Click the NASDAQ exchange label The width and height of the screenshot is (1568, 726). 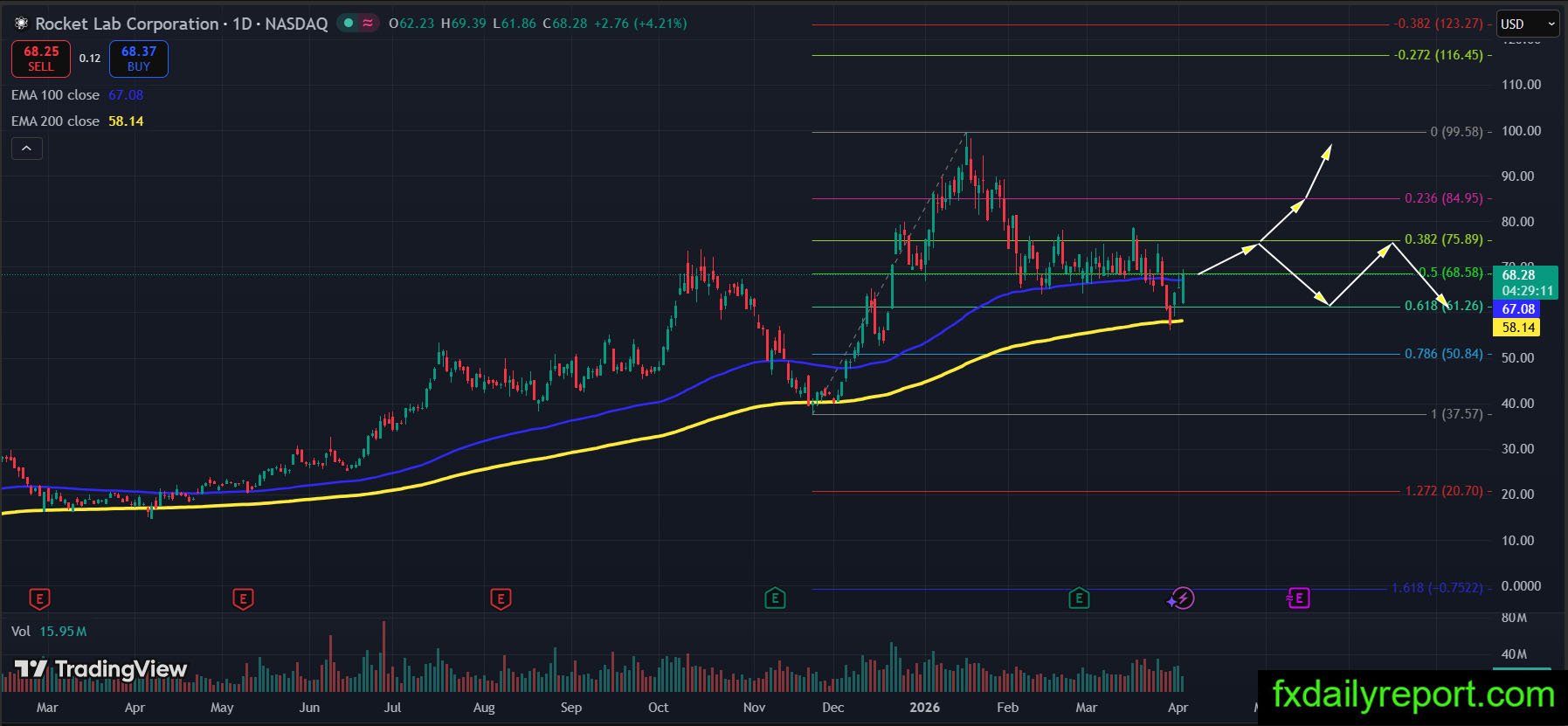(x=296, y=24)
